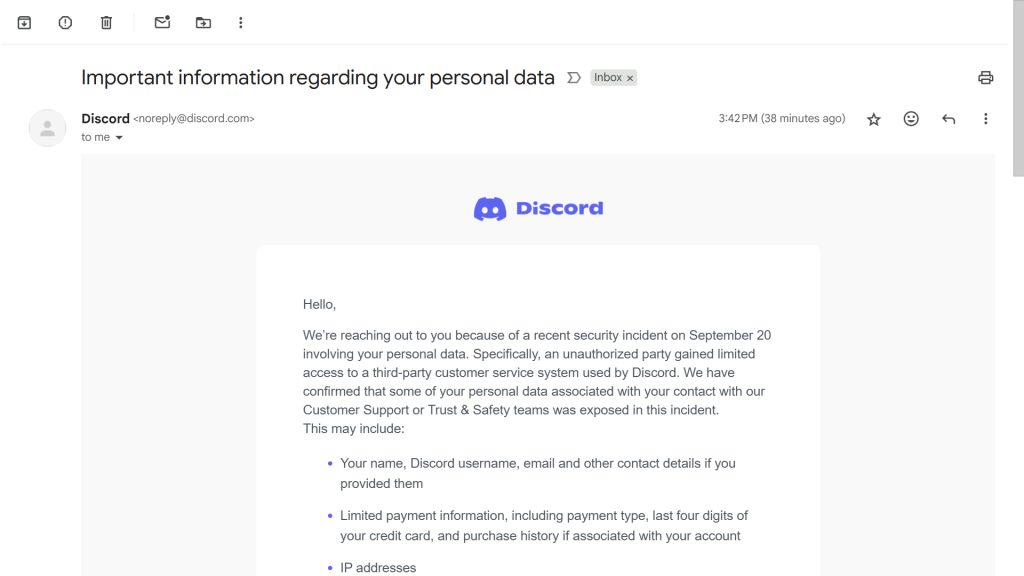
Task: Reply to the Discord email
Action: [x=948, y=119]
